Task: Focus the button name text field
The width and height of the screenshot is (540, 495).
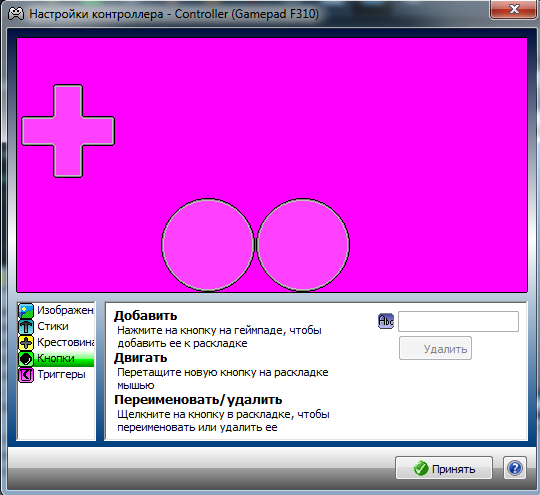Action: tap(458, 321)
